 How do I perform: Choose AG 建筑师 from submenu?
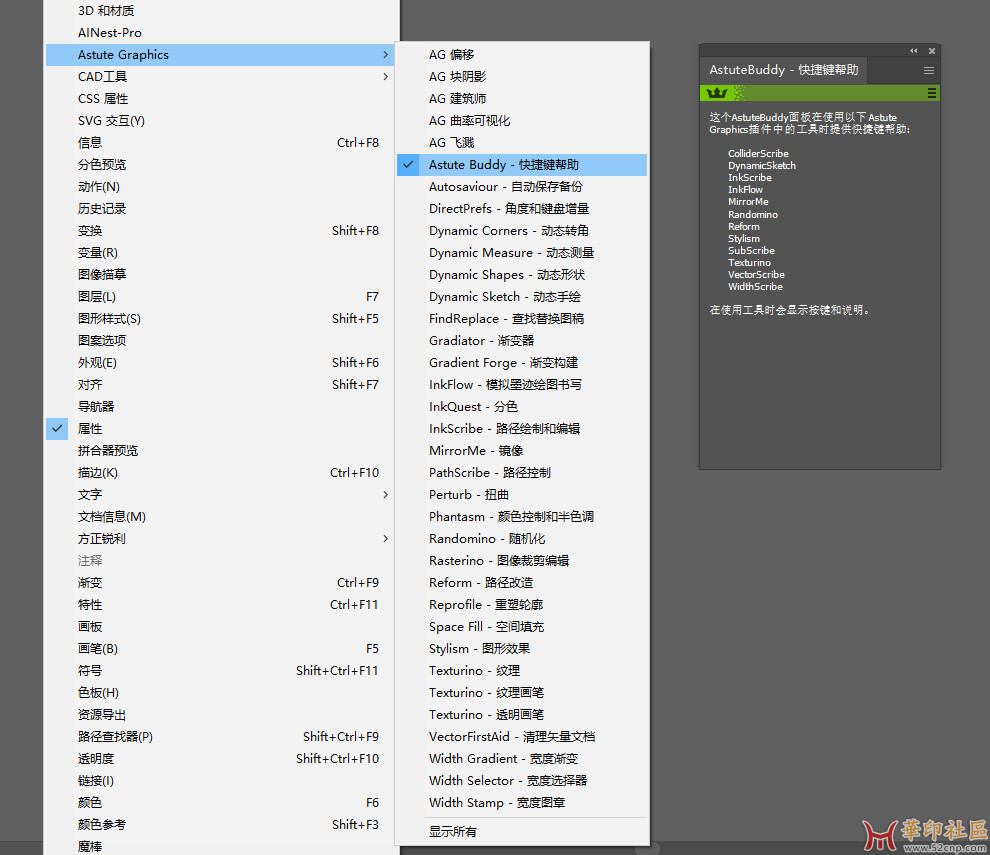coord(522,99)
